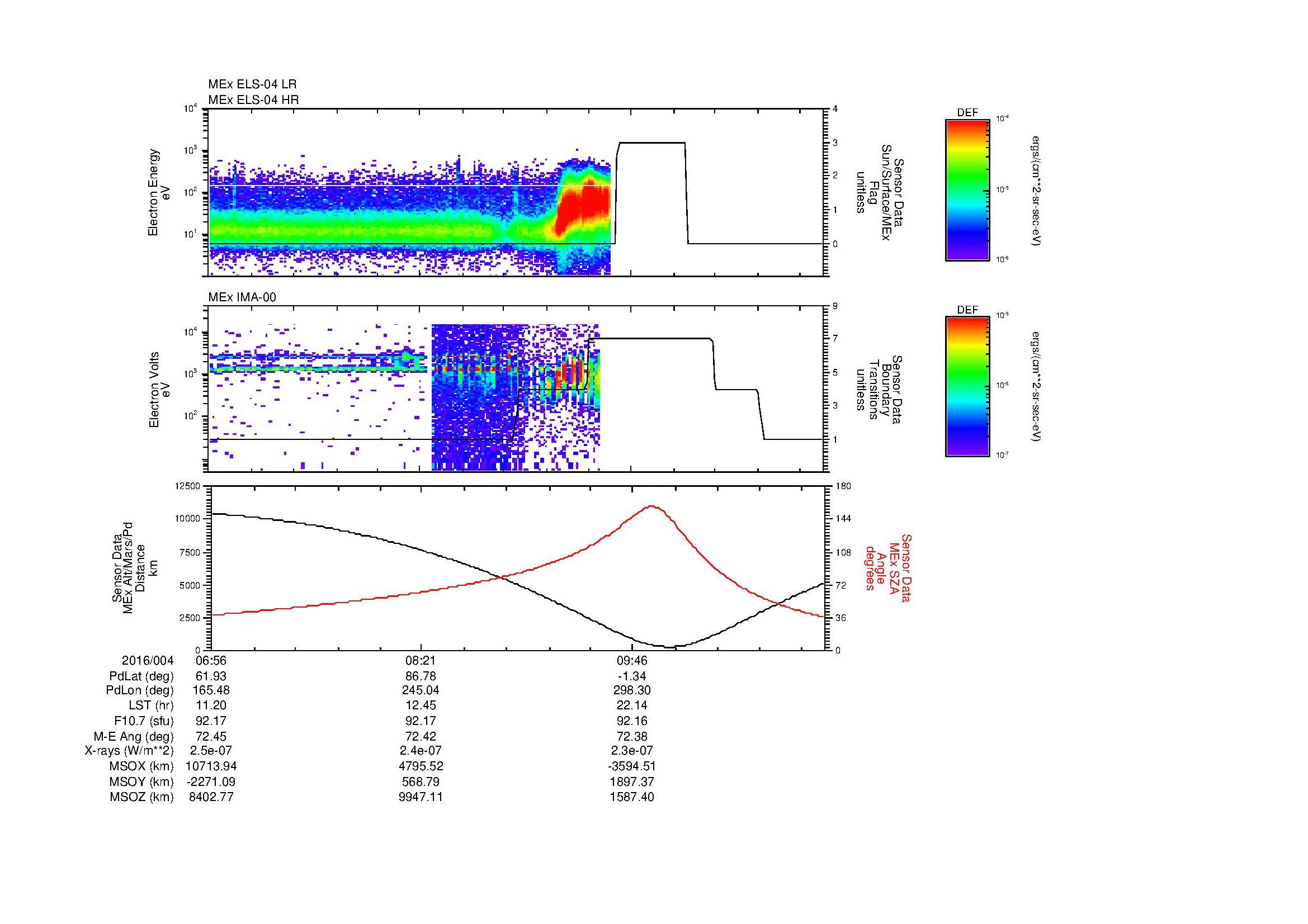Viewport: 1308px width, 924px height.
Task: Click the 'Electron Volts eV' axis label
Action: click(x=159, y=390)
